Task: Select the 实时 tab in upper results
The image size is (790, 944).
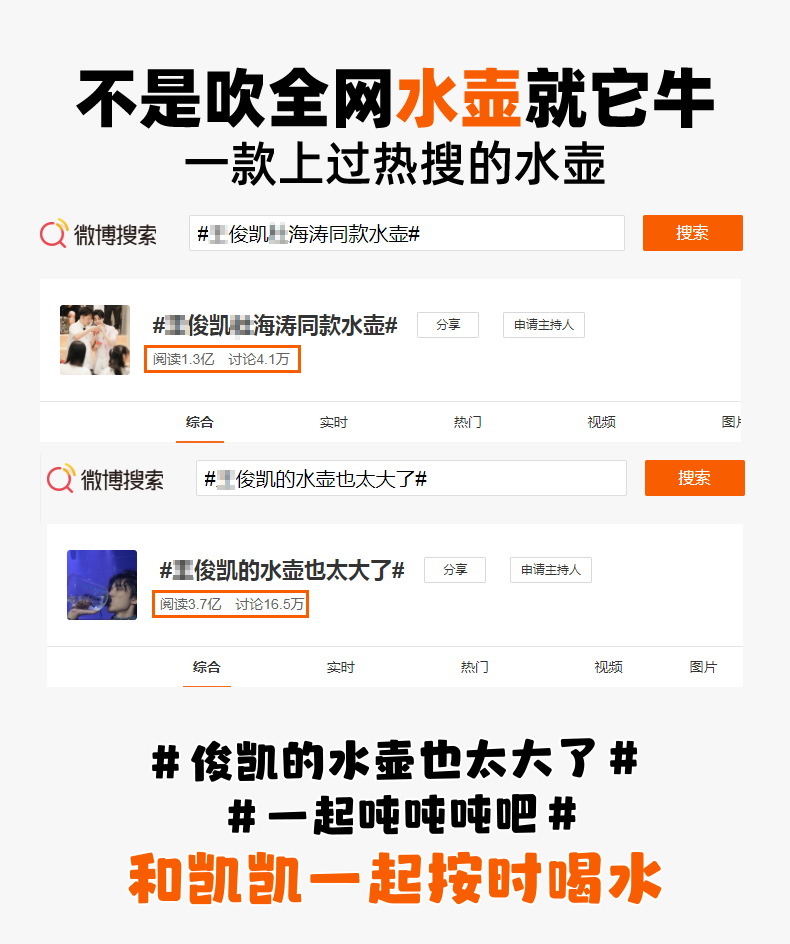Action: [x=334, y=422]
